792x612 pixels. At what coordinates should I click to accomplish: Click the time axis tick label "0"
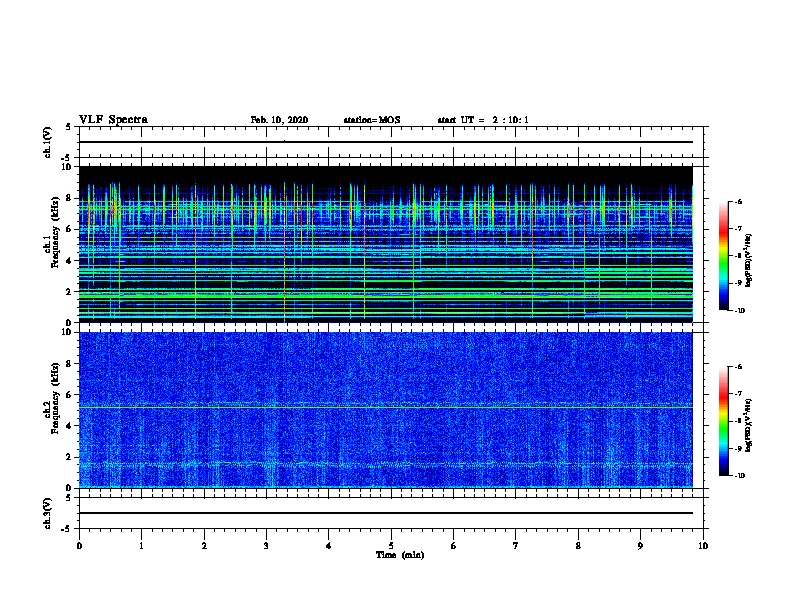pos(79,546)
